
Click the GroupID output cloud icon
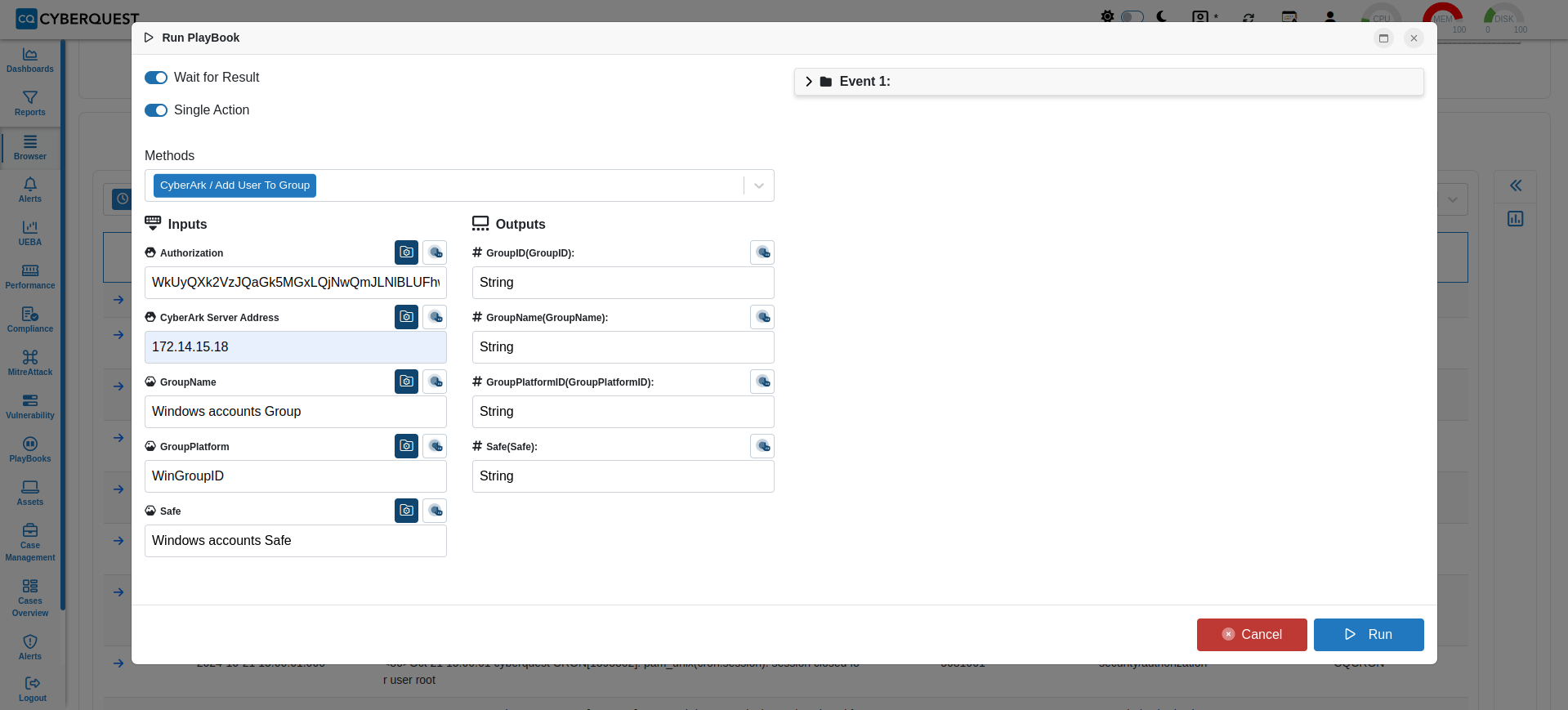762,252
